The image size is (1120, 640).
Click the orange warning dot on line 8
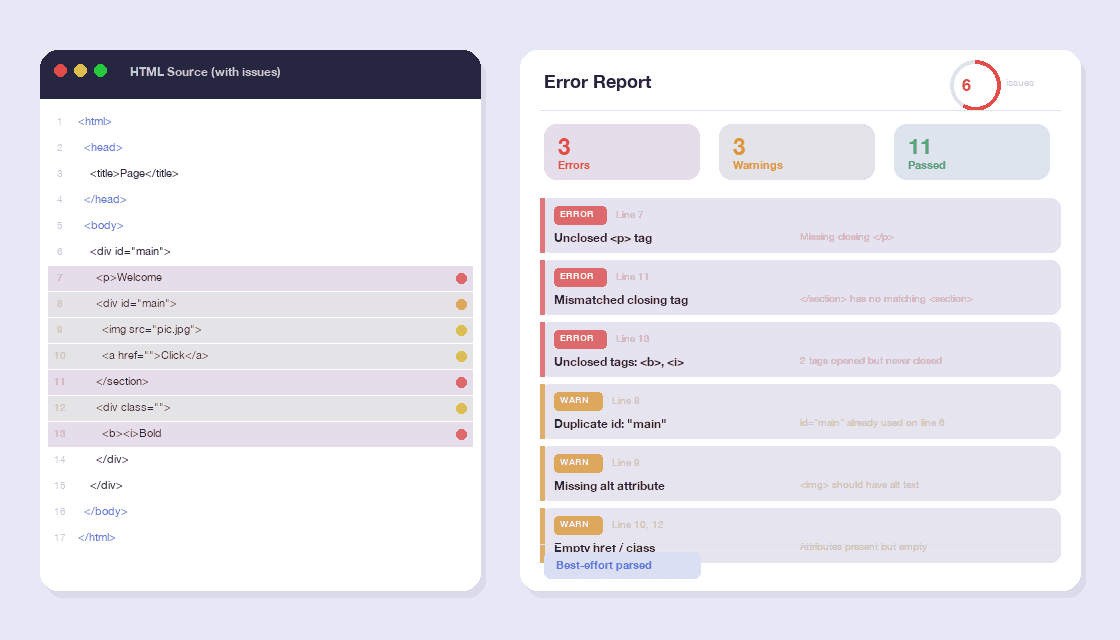pos(461,305)
